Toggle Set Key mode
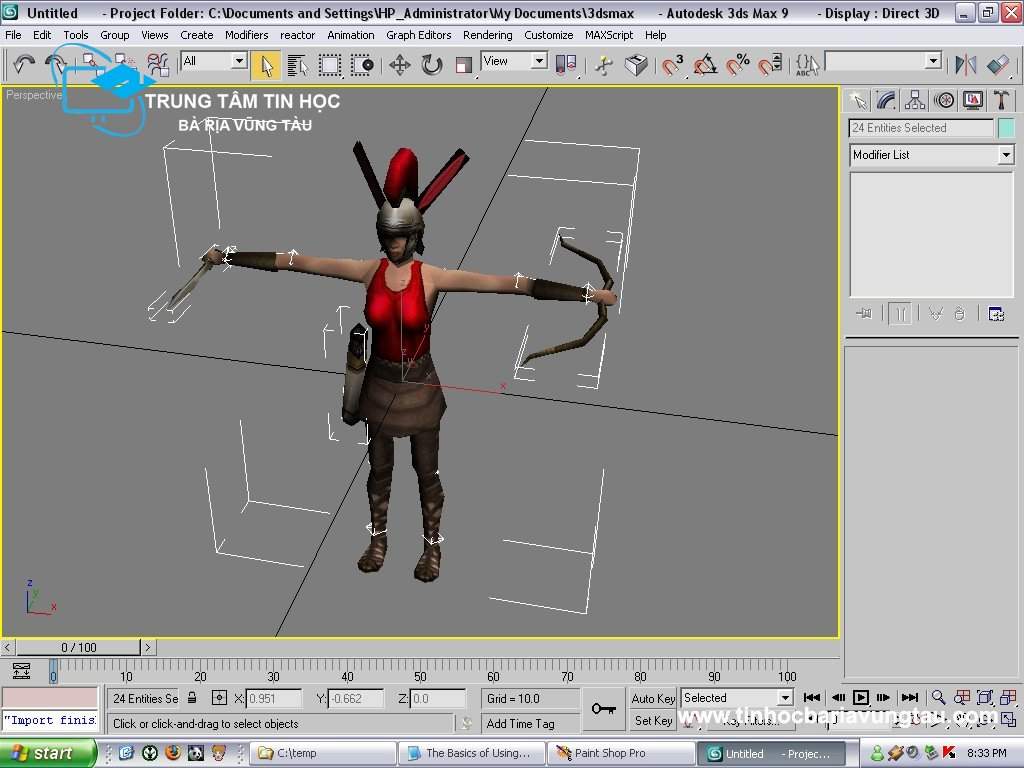1024x768 pixels. 653,720
